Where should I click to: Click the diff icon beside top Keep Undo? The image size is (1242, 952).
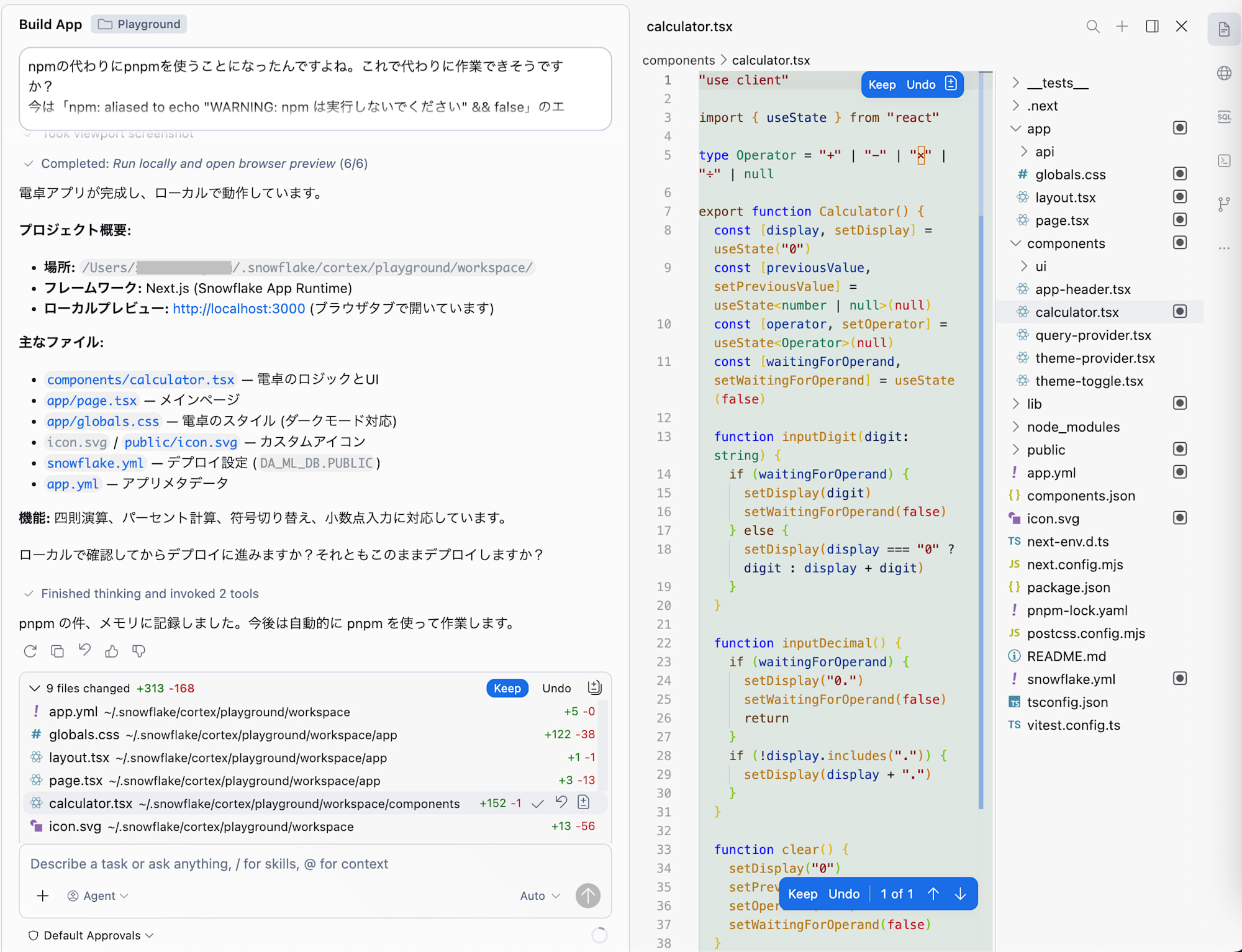click(x=951, y=84)
